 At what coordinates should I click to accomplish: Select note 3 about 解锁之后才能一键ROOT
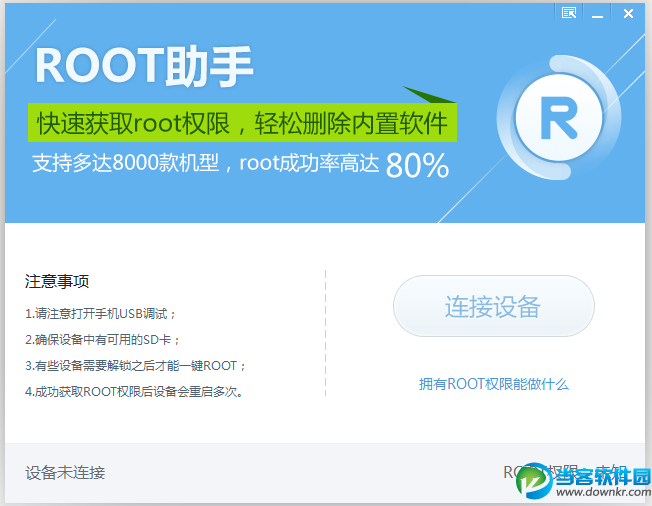[135, 365]
